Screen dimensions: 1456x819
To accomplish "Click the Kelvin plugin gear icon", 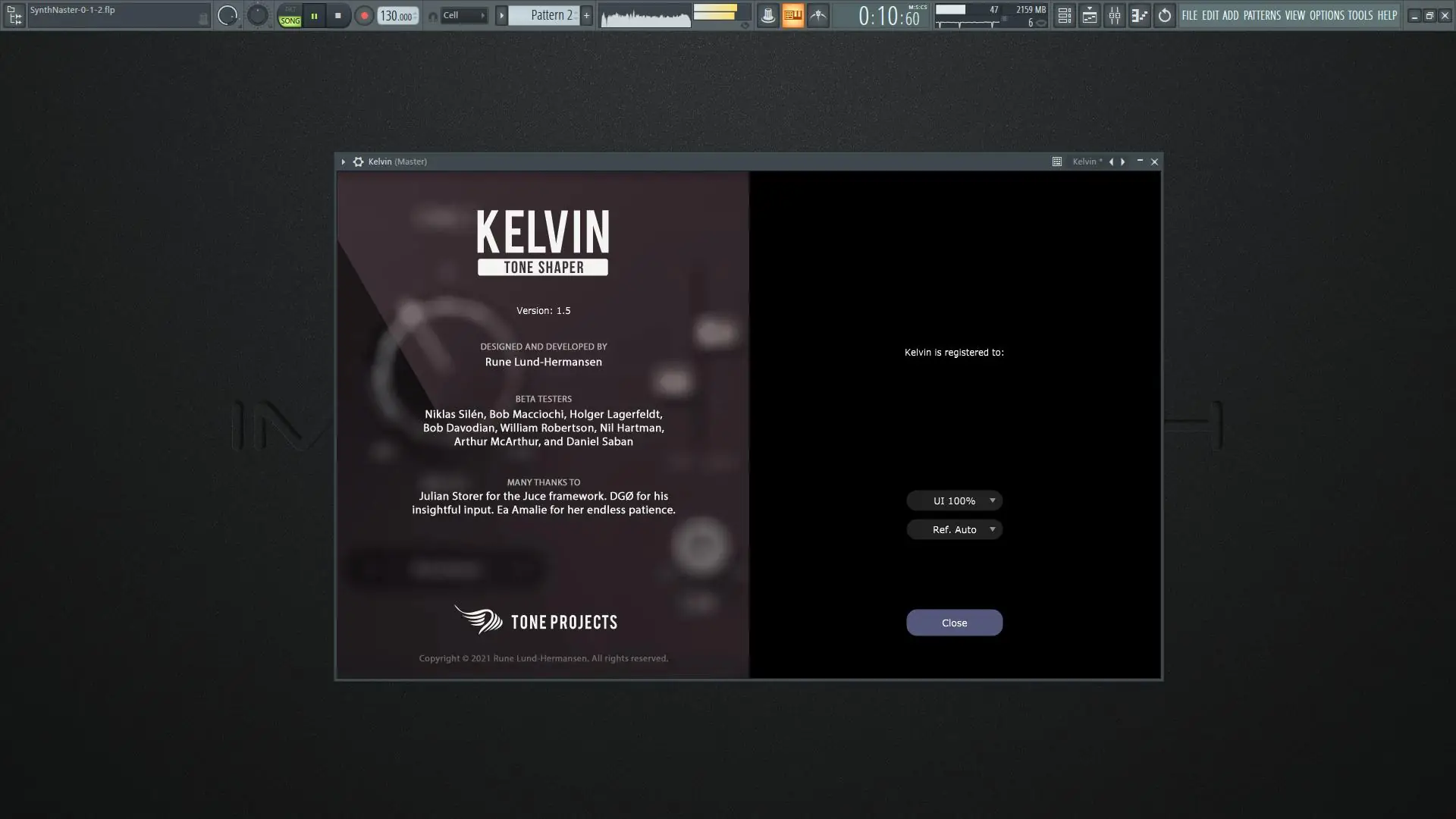I will click(357, 162).
